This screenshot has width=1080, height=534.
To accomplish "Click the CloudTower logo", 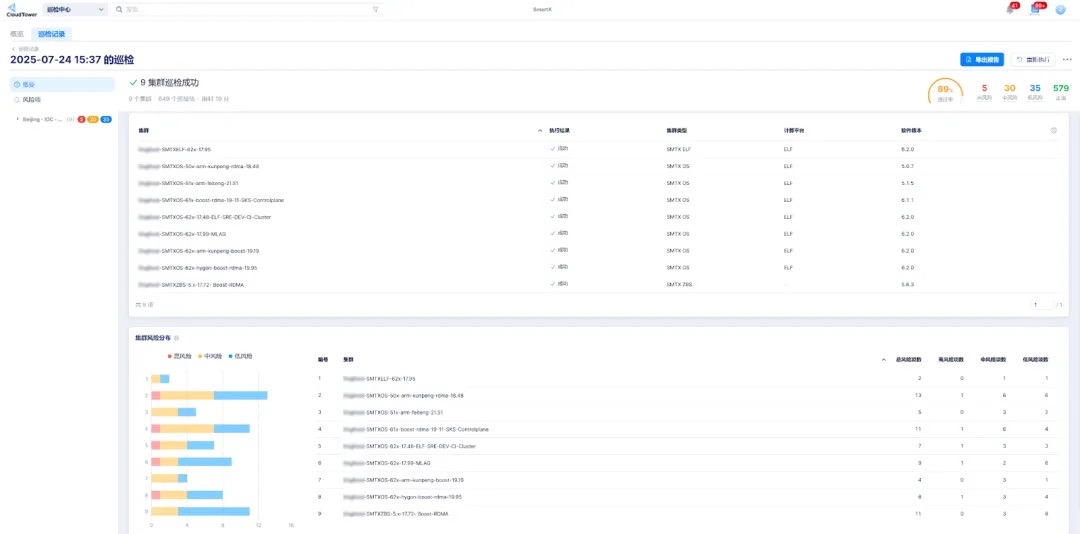I will 20,9.
